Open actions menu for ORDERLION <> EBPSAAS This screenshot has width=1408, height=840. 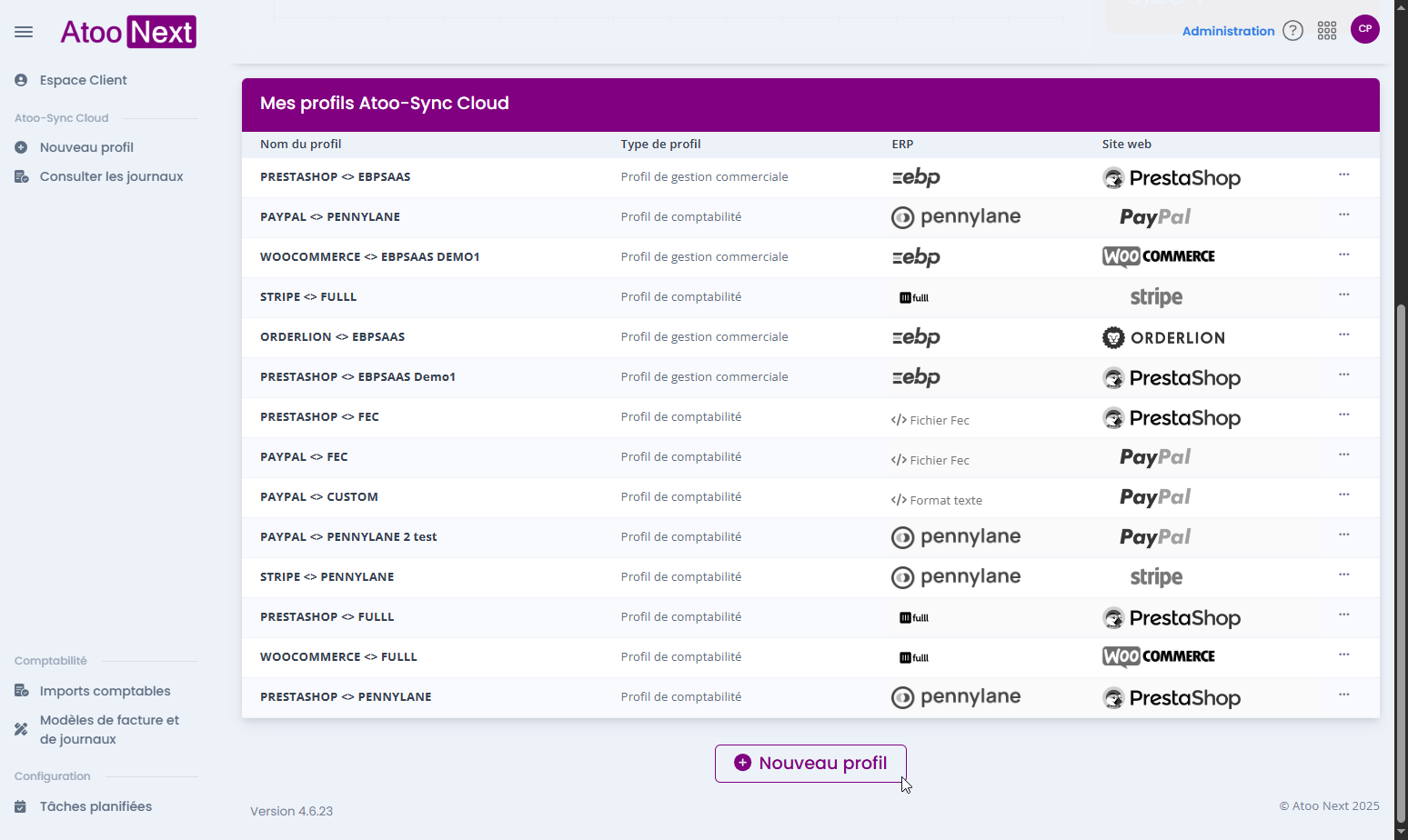pos(1343,335)
